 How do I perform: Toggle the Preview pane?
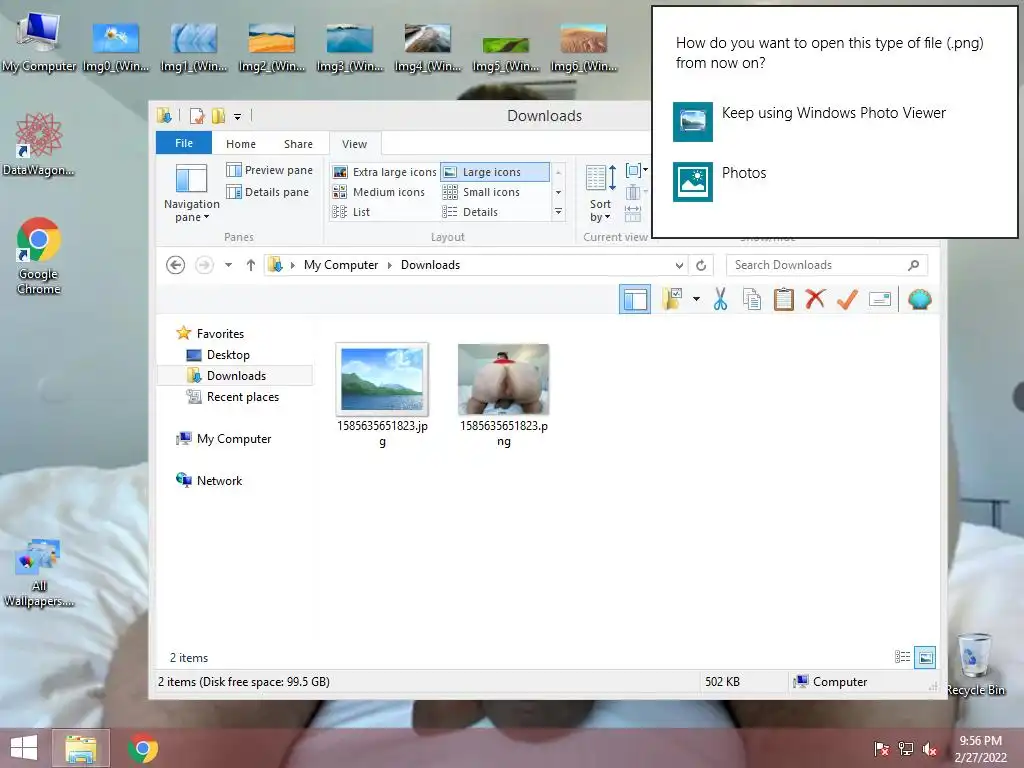[x=269, y=170]
